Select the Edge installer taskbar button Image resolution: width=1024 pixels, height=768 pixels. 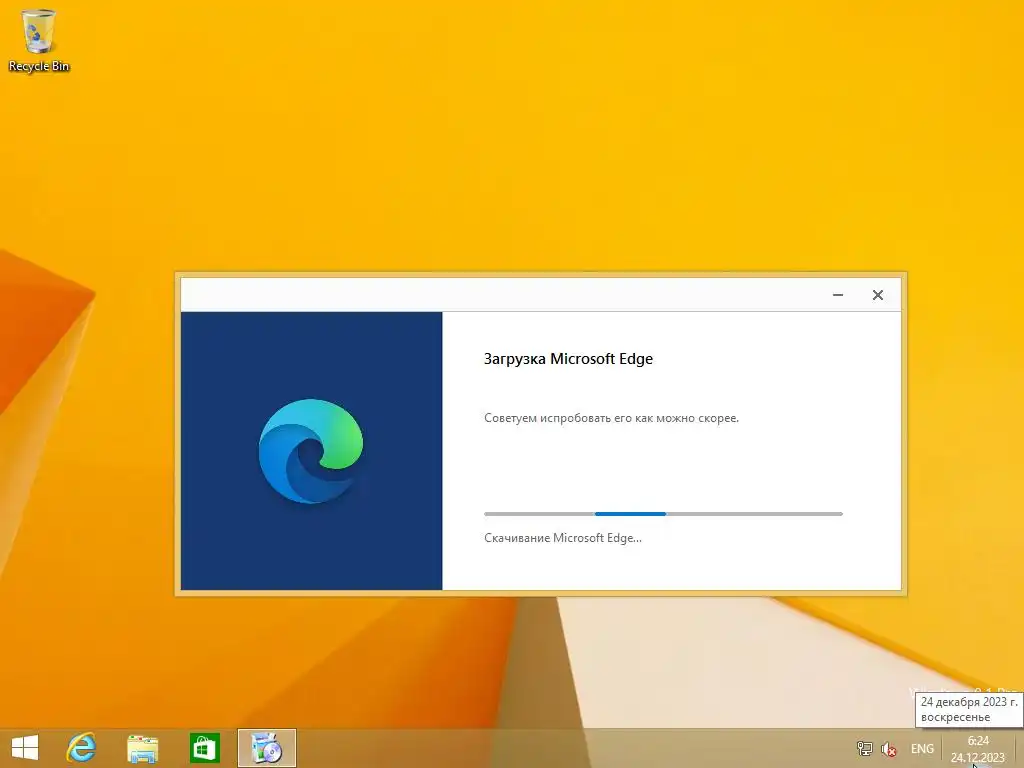[266, 748]
